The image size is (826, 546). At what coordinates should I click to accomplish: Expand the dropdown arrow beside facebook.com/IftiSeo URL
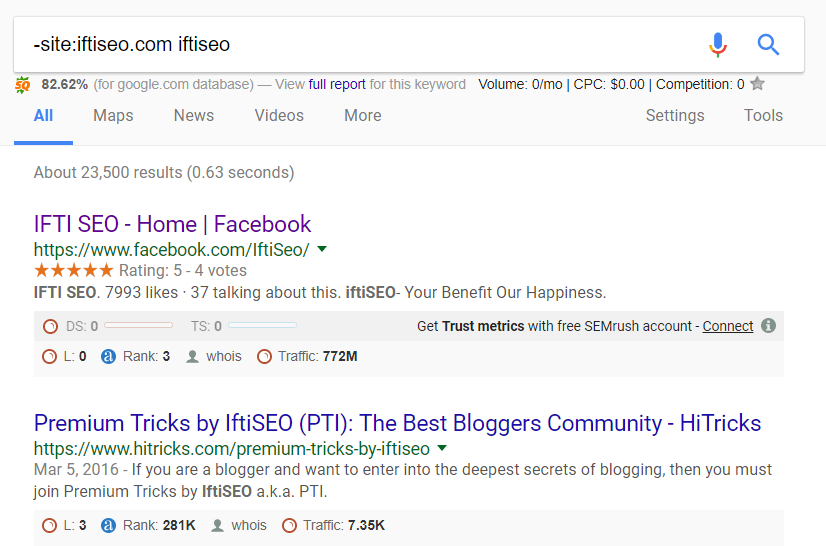322,248
